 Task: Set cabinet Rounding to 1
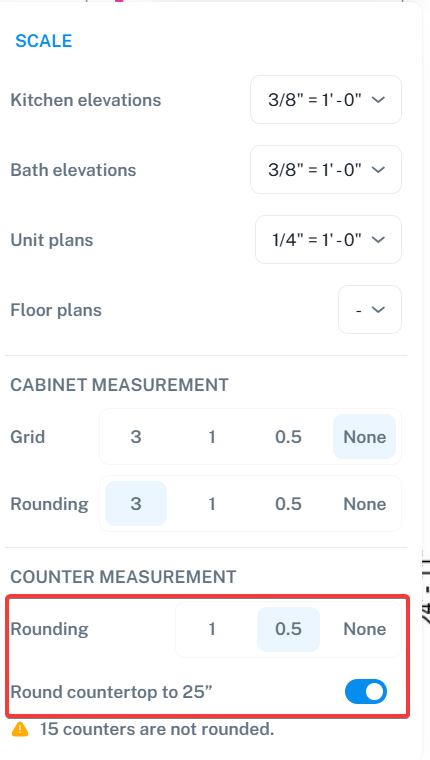[212, 504]
